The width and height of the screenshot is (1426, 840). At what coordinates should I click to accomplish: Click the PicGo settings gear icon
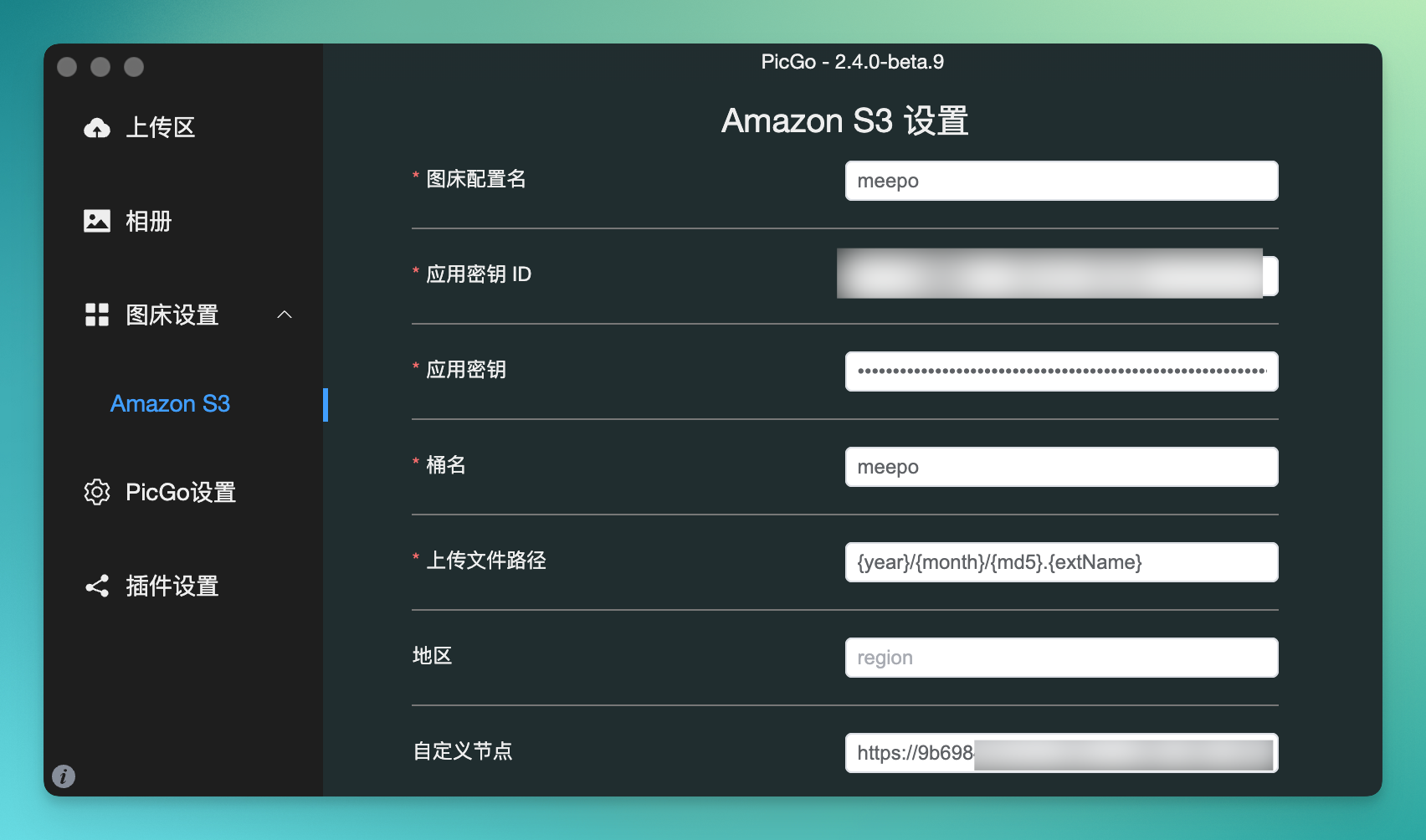(97, 492)
